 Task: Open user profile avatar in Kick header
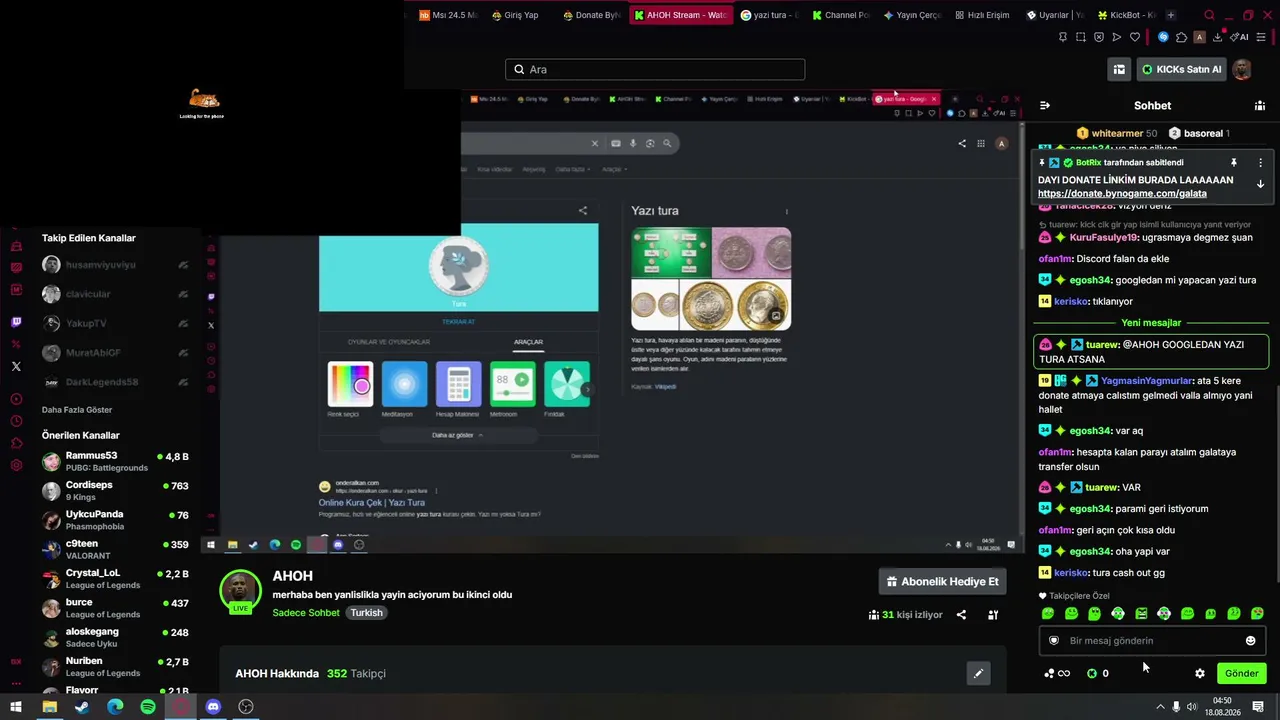click(1242, 69)
